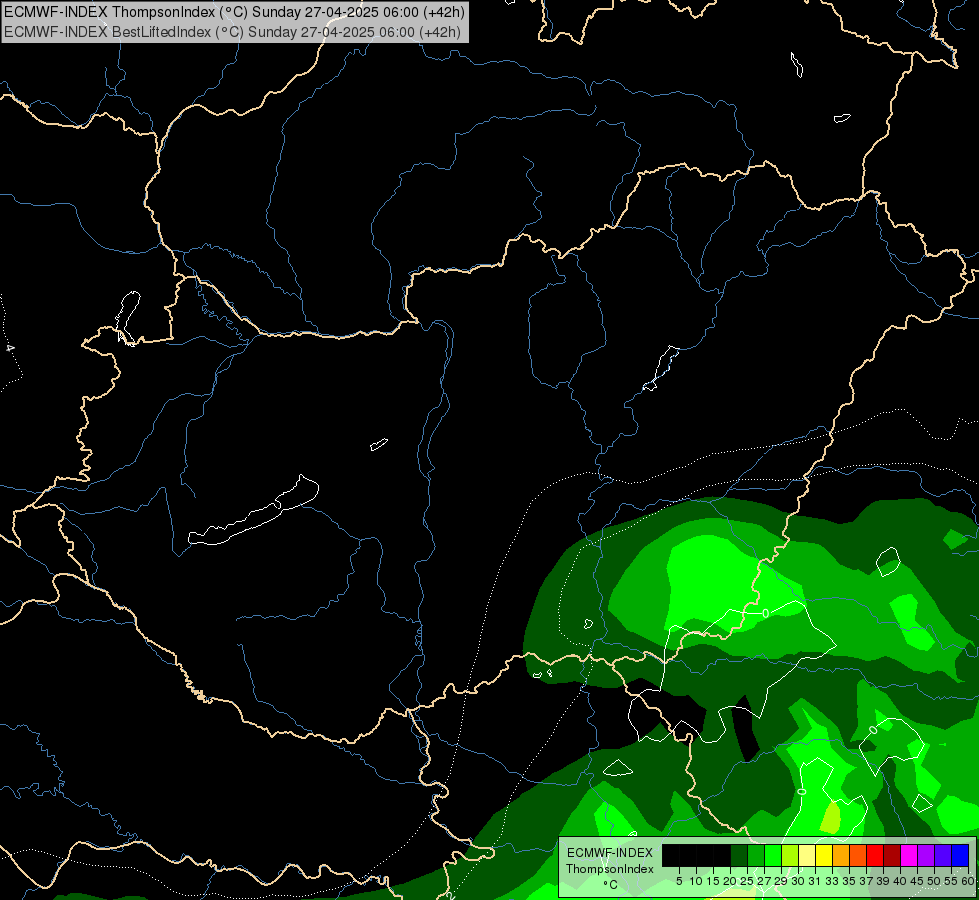Viewport: 979px width, 900px height.
Task: Click the legend scale value 30
Action: pos(798,881)
